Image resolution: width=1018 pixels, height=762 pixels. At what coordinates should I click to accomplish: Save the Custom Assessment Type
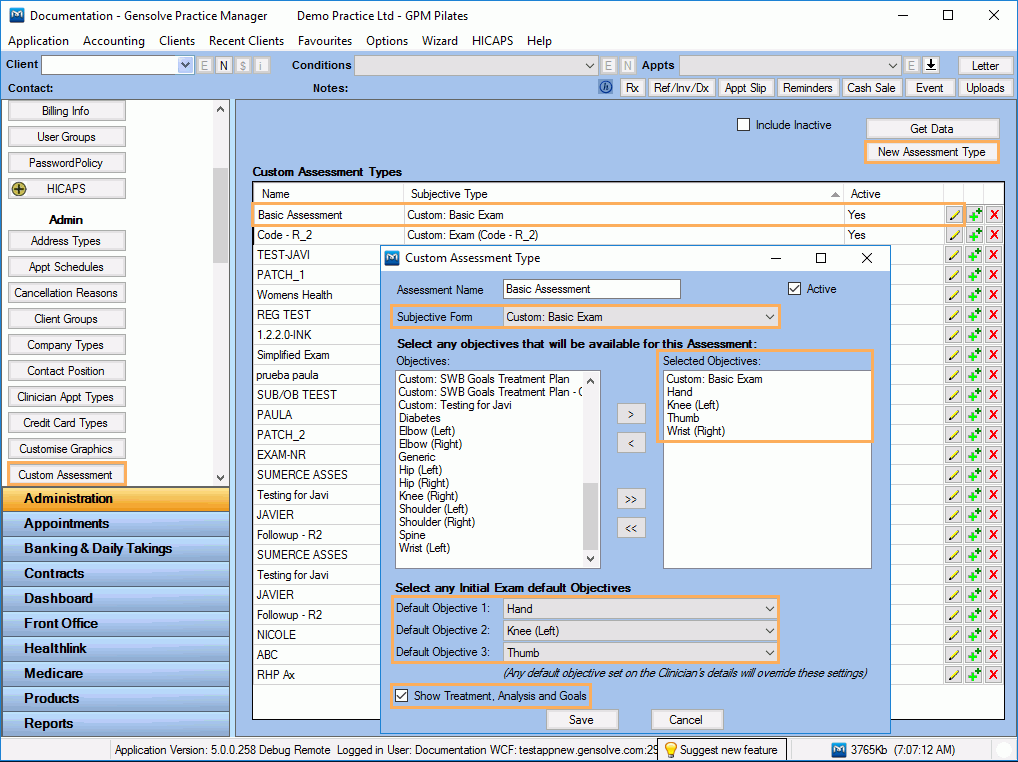[582, 719]
